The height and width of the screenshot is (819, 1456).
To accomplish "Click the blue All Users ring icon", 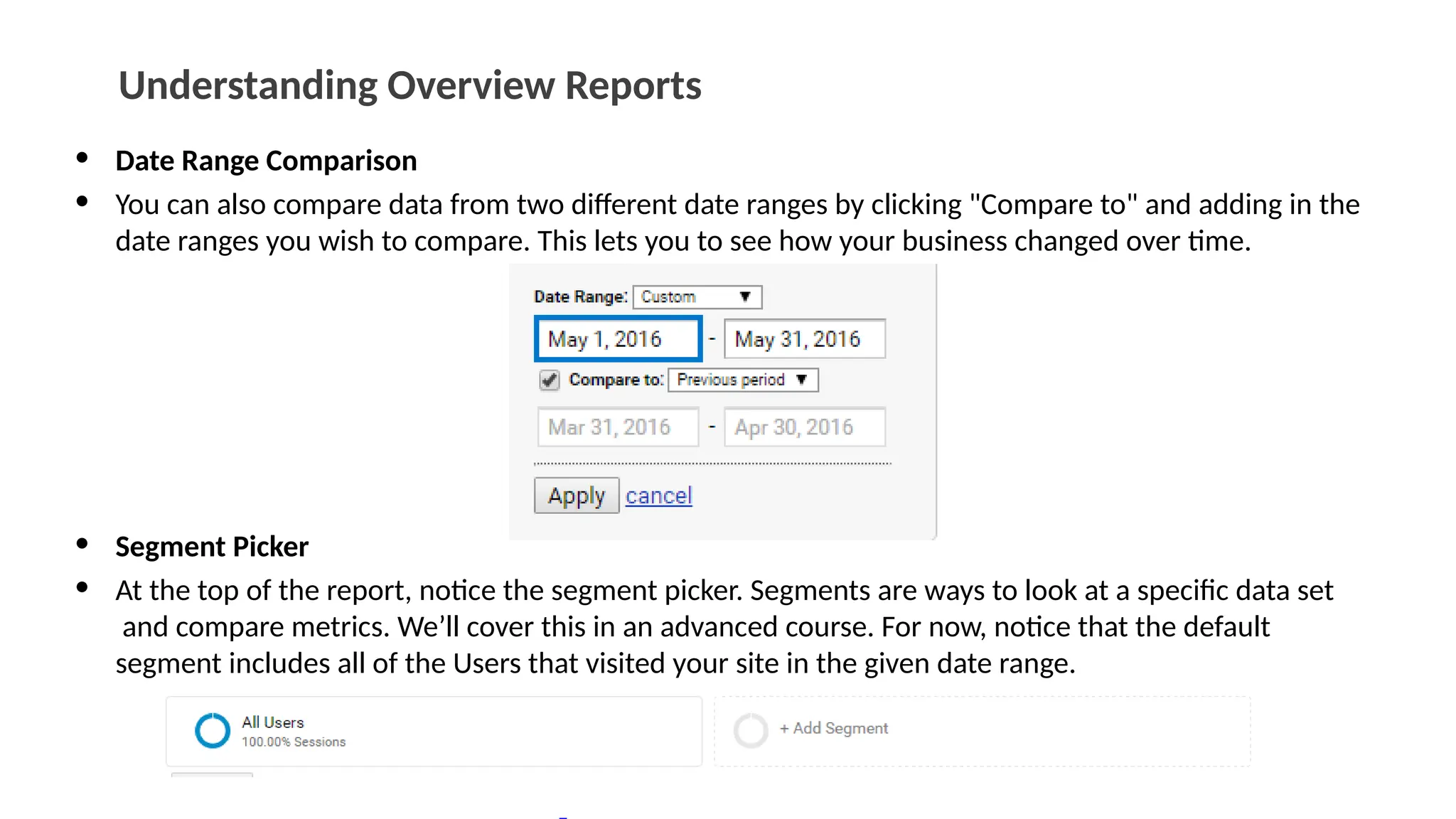I will coord(213,730).
